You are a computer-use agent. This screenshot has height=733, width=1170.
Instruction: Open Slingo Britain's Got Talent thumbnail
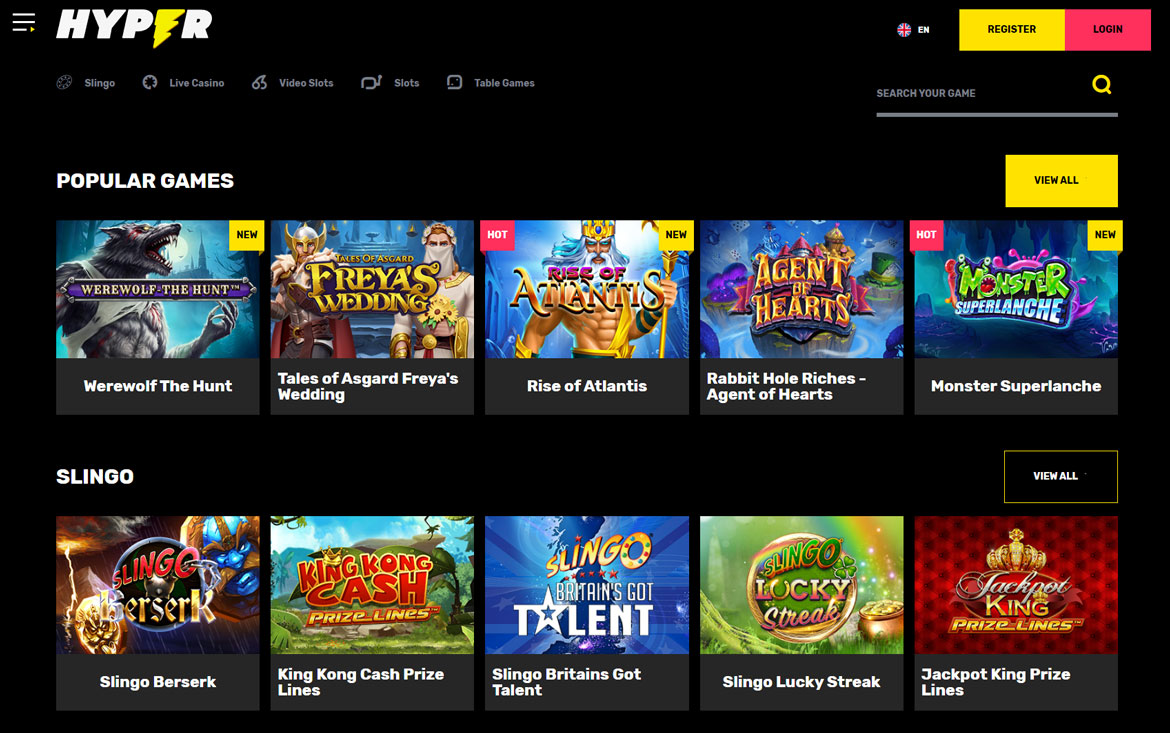point(586,585)
